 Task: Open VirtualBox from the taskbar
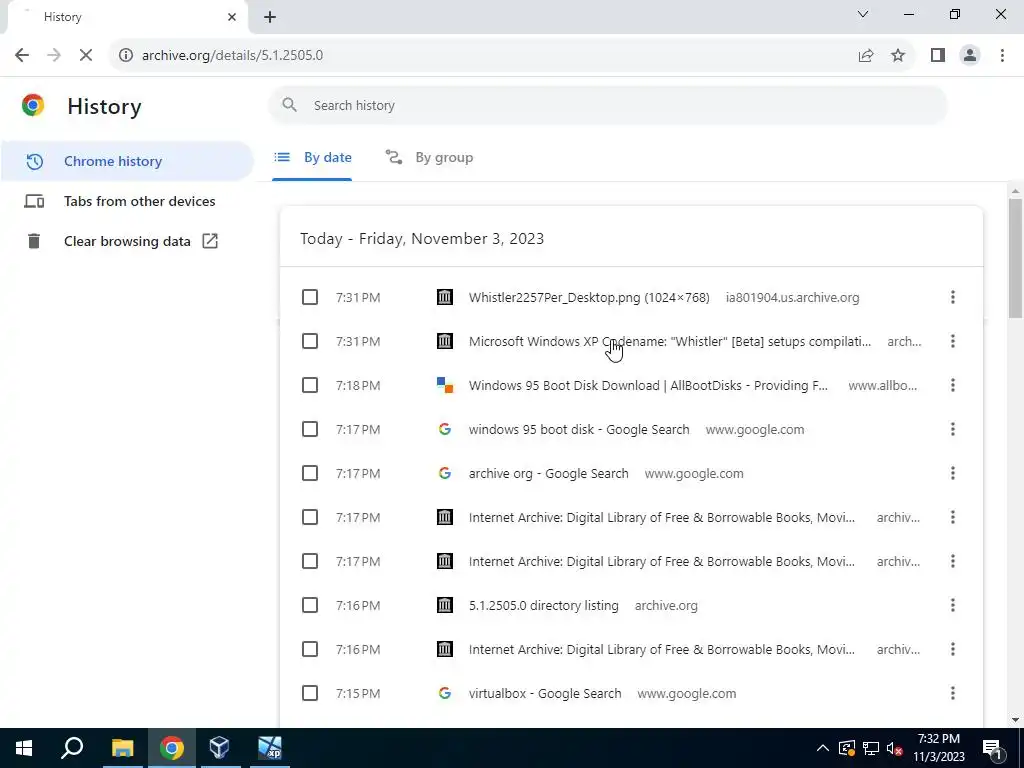(220, 748)
